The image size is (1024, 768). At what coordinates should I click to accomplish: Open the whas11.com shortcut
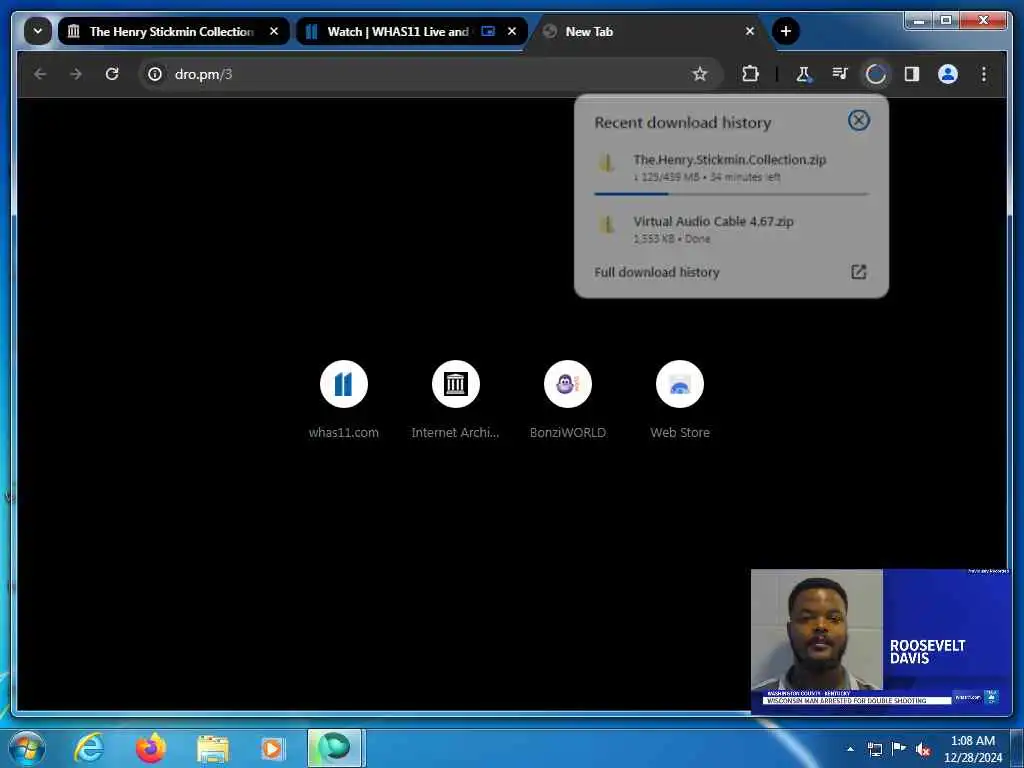coord(344,400)
